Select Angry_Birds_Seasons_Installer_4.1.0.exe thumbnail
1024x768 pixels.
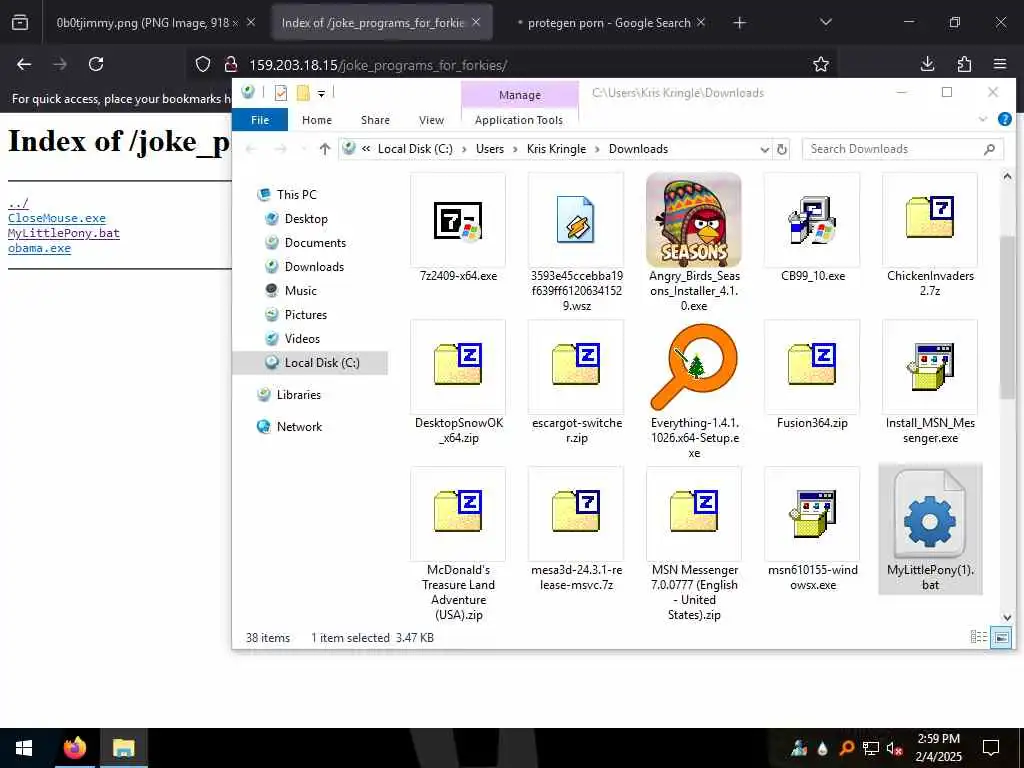[694, 221]
